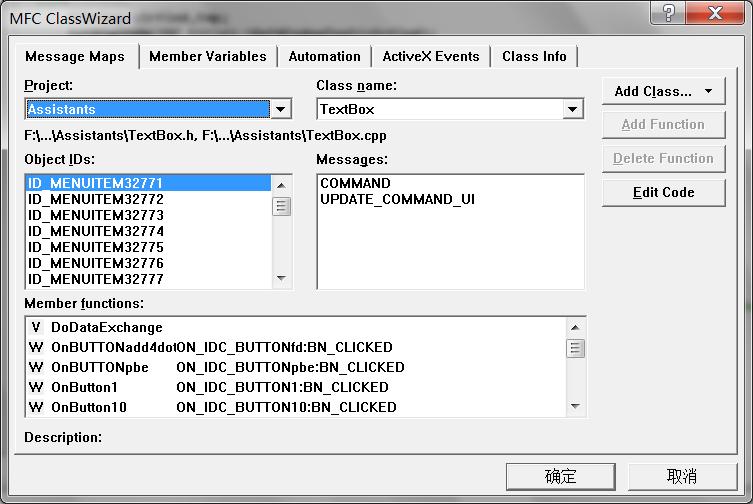The height and width of the screenshot is (504, 753).
Task: Expand the Project dropdown arrow
Action: tap(280, 109)
